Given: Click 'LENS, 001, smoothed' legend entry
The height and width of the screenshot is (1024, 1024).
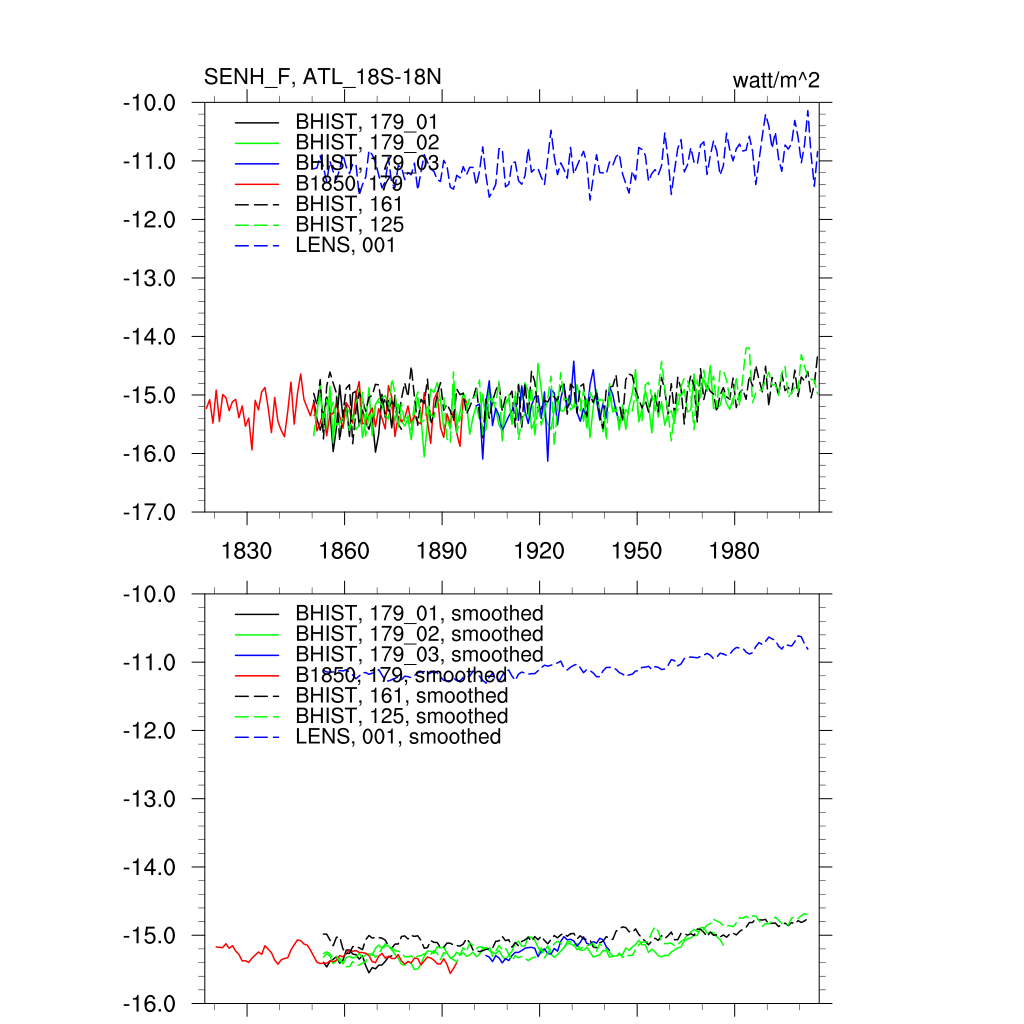Looking at the screenshot, I should 398,737.
